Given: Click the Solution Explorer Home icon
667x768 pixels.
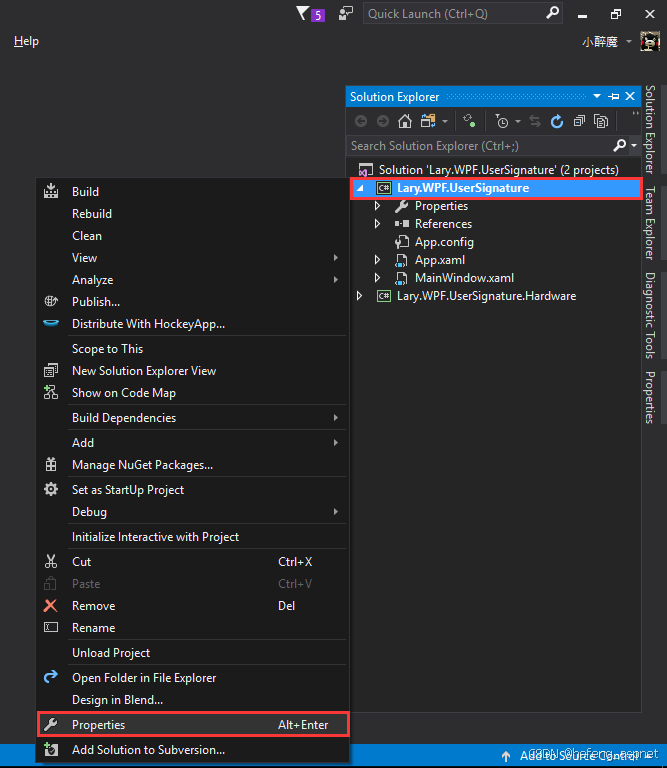Looking at the screenshot, I should tap(405, 121).
